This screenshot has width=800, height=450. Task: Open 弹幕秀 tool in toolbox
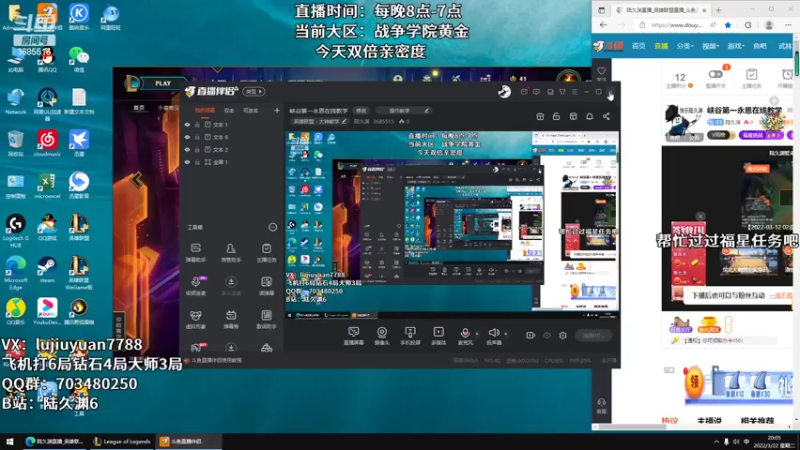[231, 319]
